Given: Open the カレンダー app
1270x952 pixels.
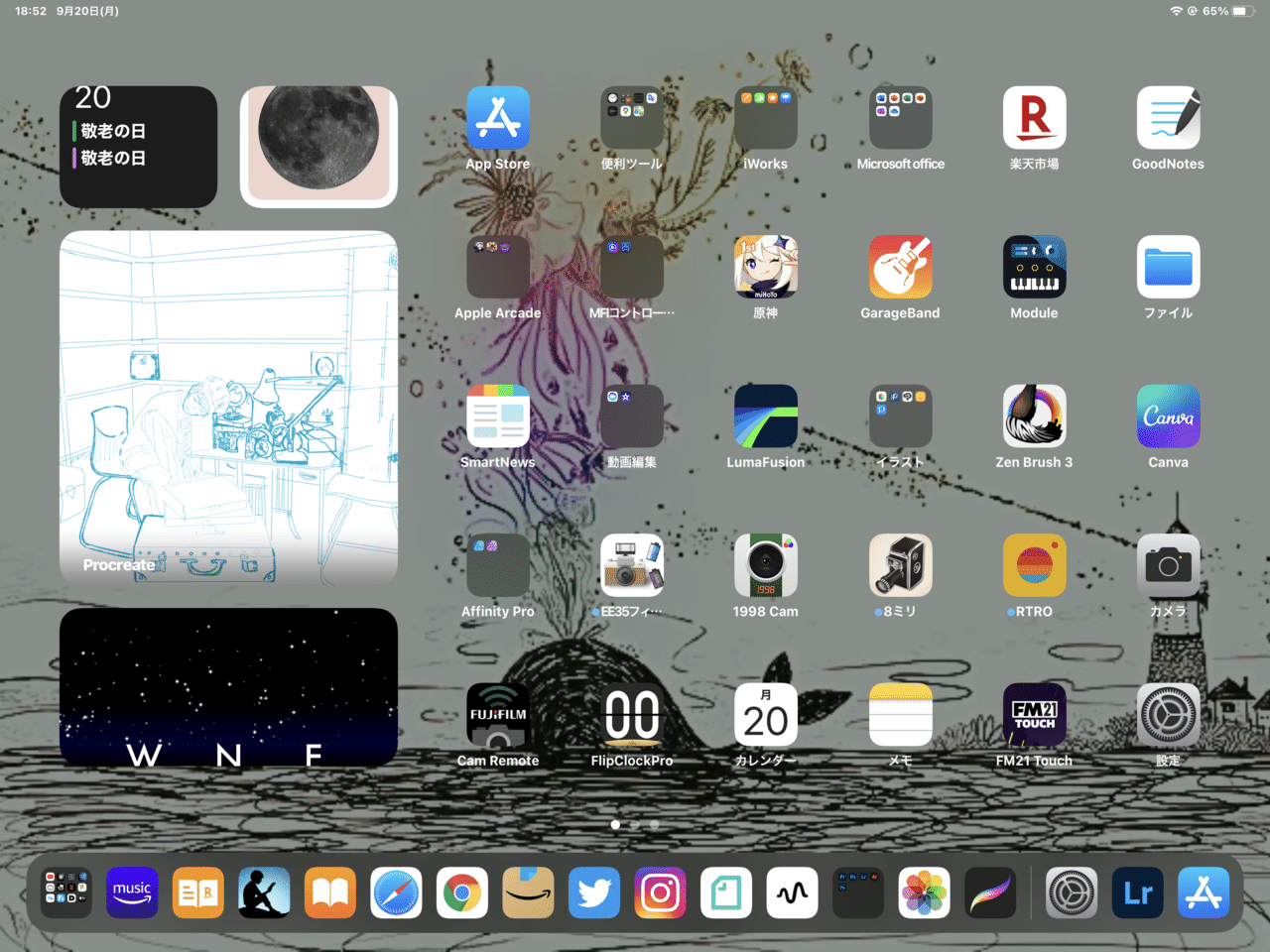Looking at the screenshot, I should 766,715.
